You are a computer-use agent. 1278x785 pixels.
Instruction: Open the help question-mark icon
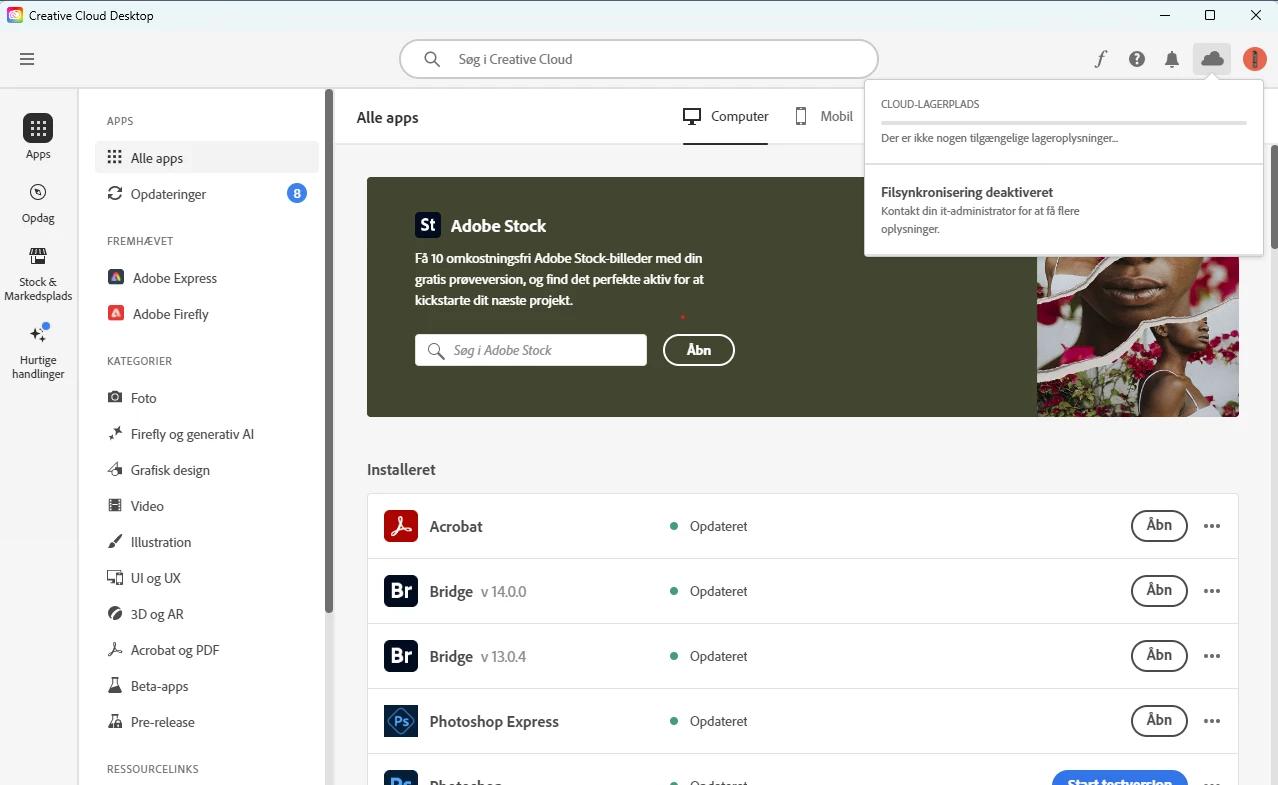[x=1137, y=59]
